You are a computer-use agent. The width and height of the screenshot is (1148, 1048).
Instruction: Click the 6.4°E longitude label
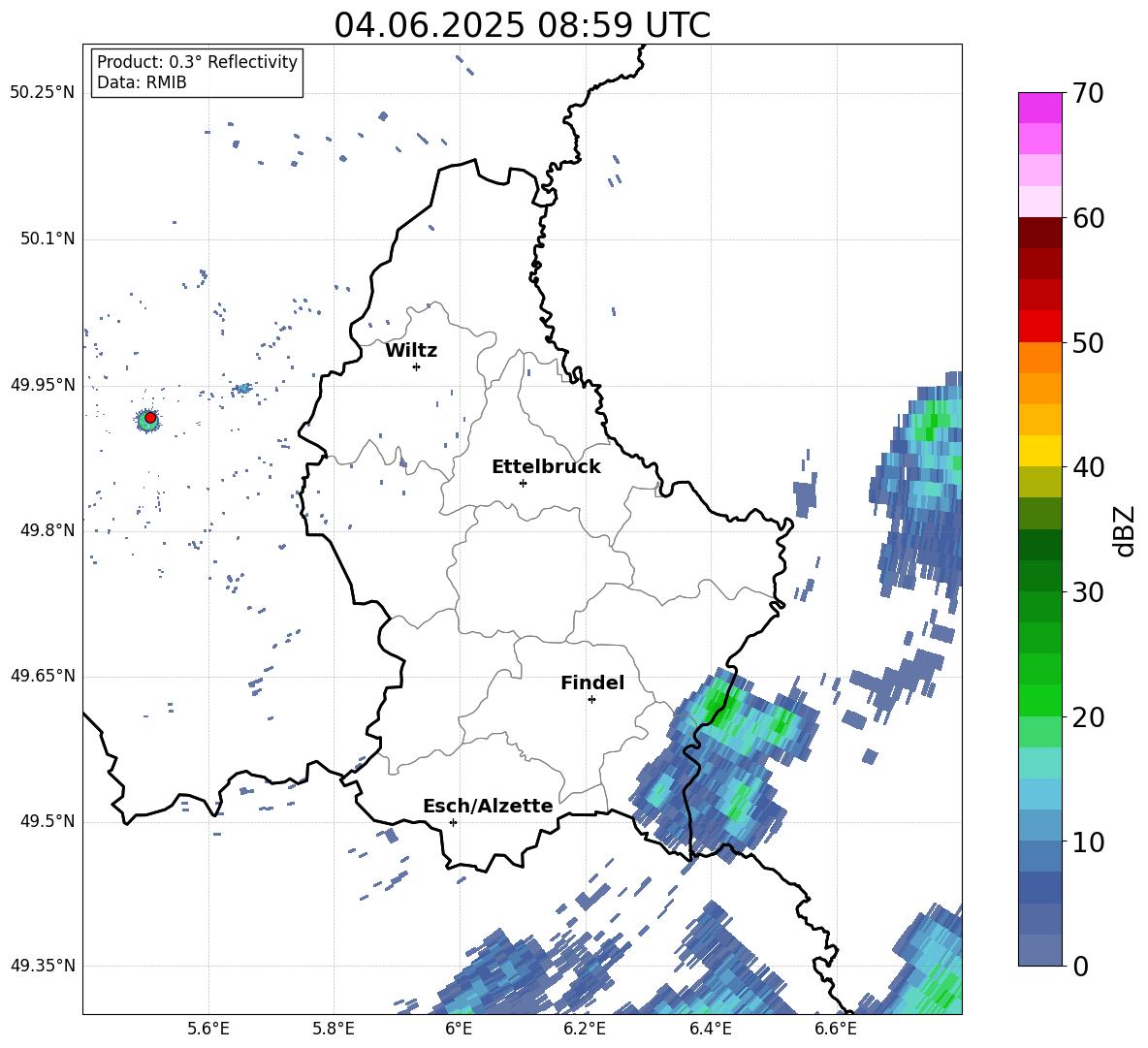pos(710,1029)
